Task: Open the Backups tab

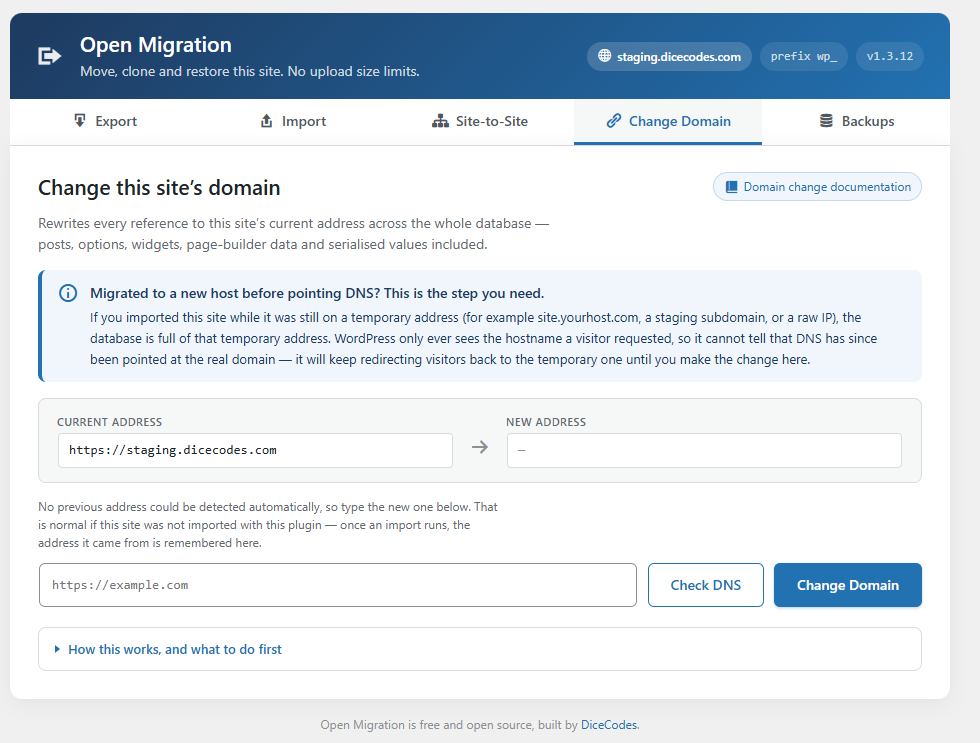Action: point(856,121)
